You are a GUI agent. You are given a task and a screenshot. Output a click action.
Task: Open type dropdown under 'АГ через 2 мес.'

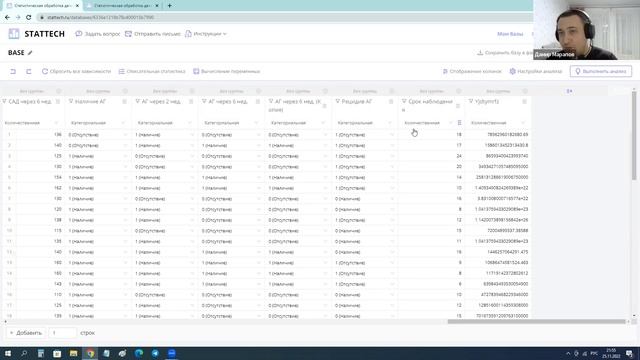point(190,123)
